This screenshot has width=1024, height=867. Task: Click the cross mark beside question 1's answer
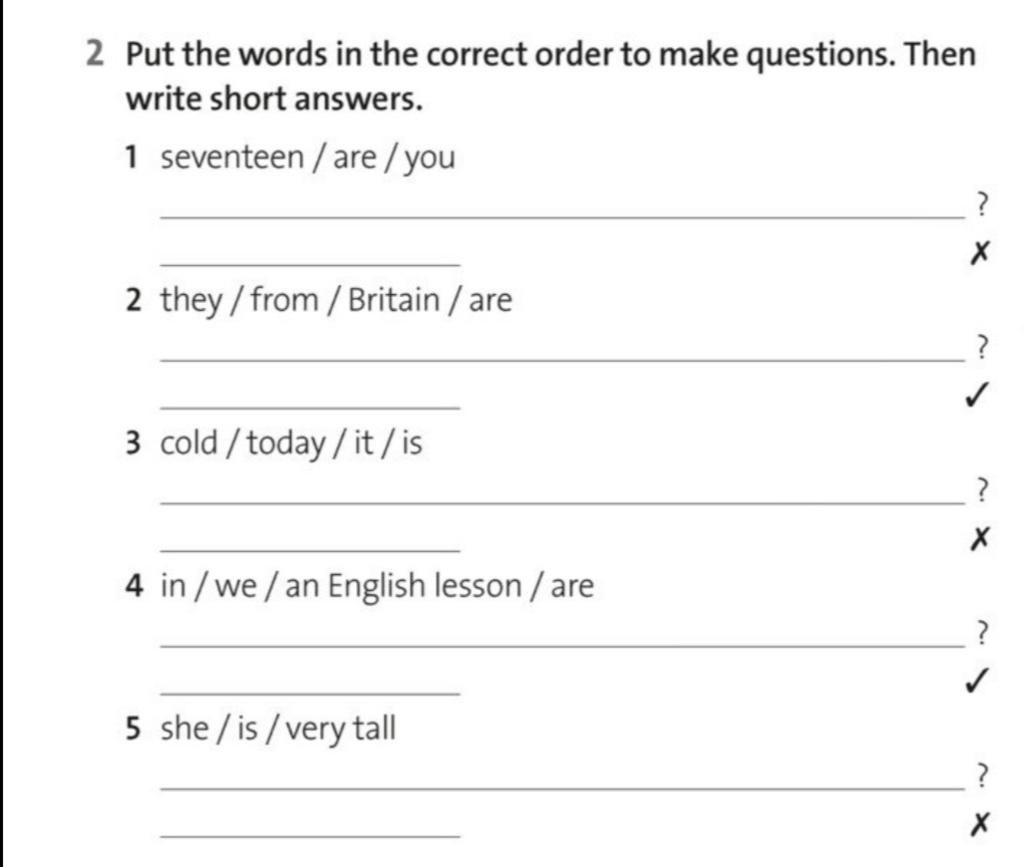(980, 252)
